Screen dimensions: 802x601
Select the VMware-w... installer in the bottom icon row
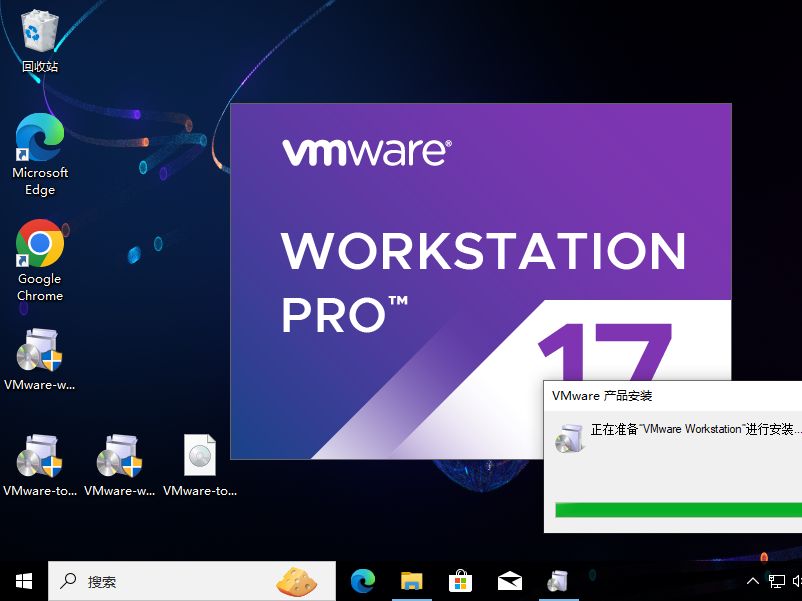click(x=120, y=465)
